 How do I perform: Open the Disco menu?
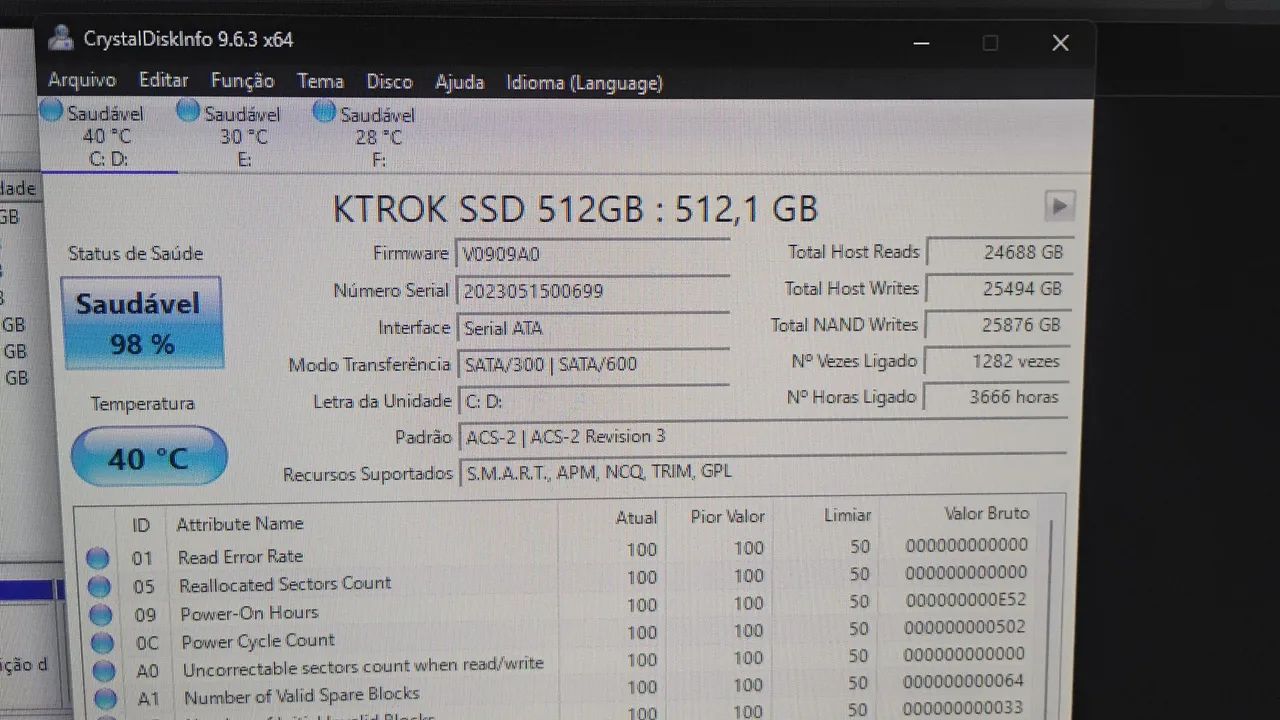tap(389, 82)
